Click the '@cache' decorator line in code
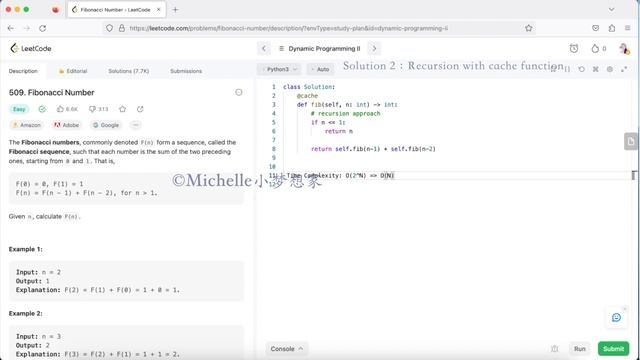640x360 pixels. (307, 96)
